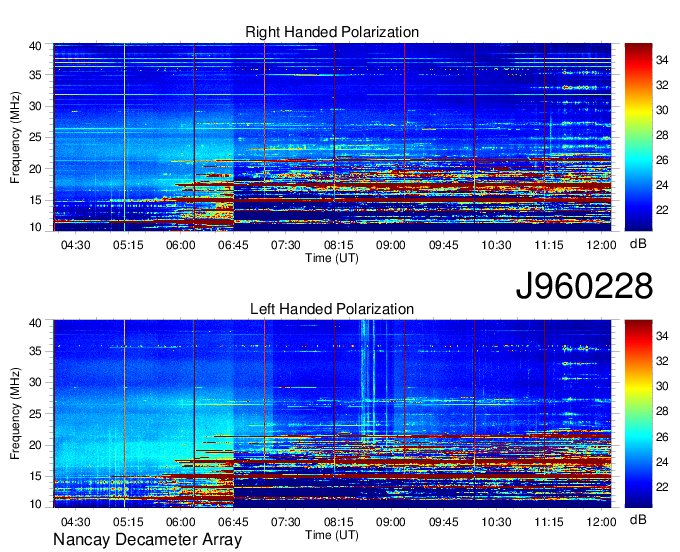Click the 40 MHz tick of Left Handed plot
Screen dimensions: 680x552
click(35, 323)
